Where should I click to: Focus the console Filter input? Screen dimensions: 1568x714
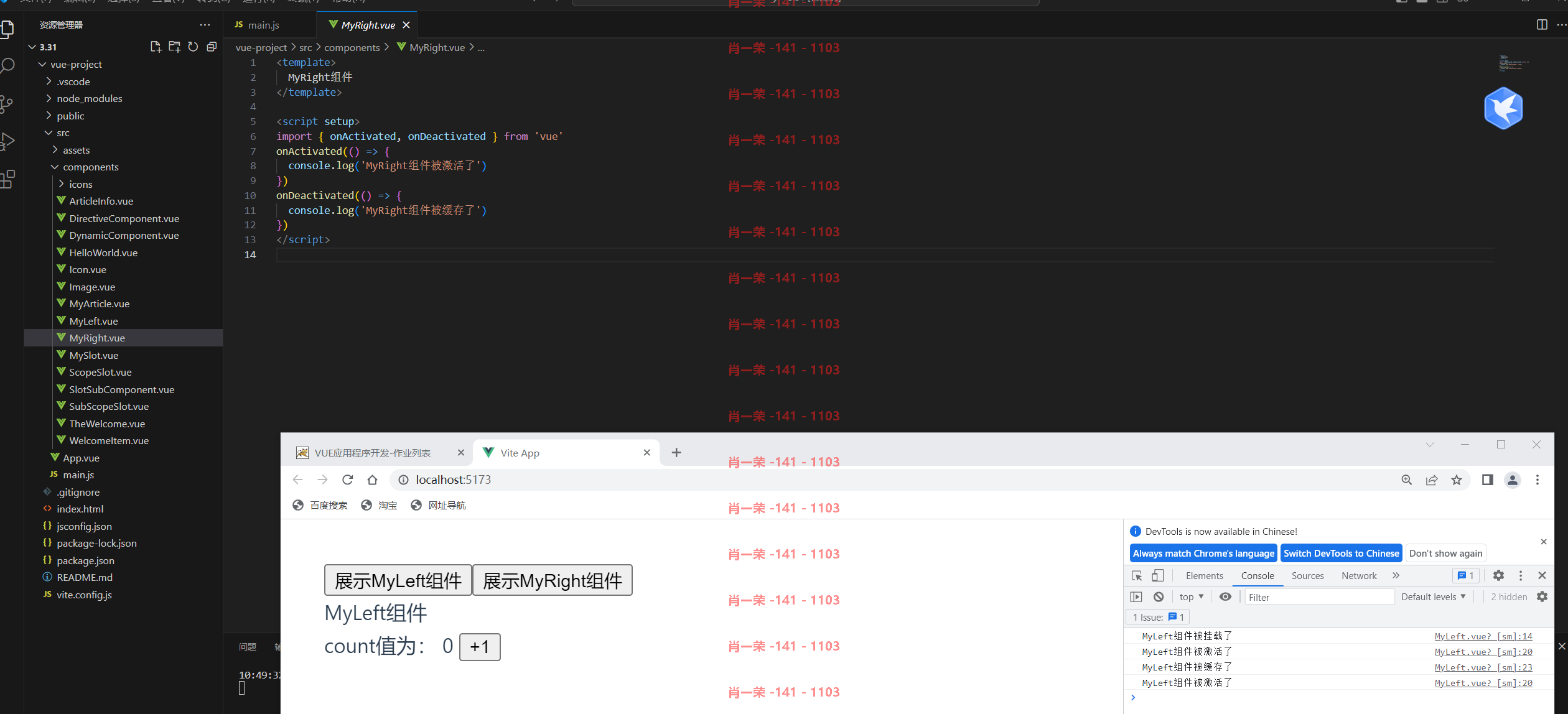click(x=1319, y=597)
